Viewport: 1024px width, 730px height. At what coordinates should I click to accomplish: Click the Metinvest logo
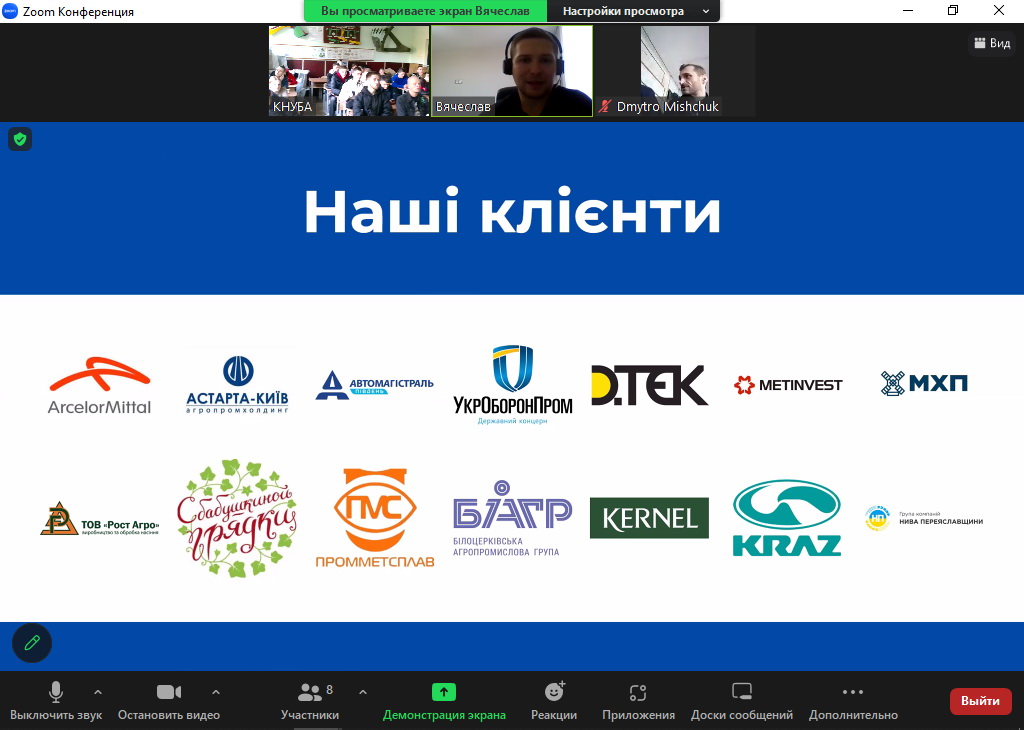click(788, 385)
